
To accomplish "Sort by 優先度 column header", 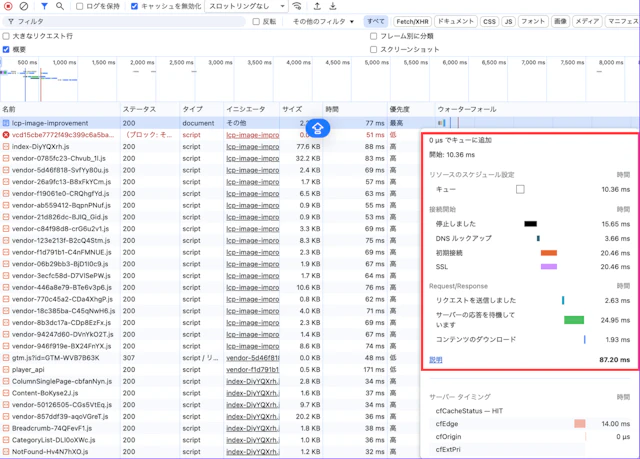I will [x=411, y=109].
